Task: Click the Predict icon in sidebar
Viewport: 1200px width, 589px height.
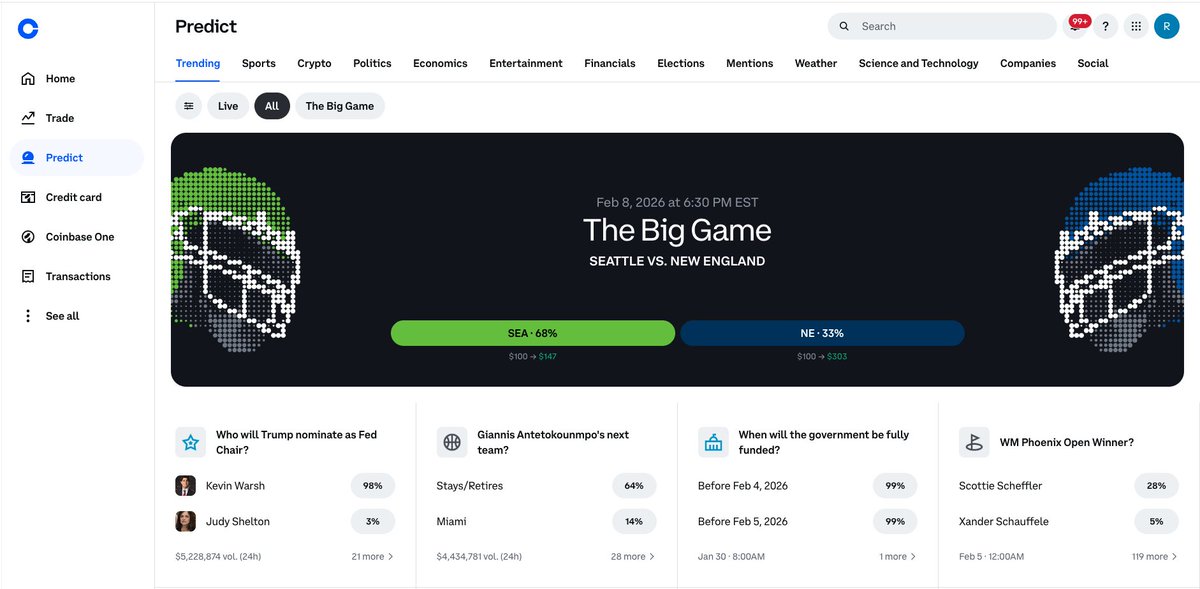Action: tap(28, 158)
